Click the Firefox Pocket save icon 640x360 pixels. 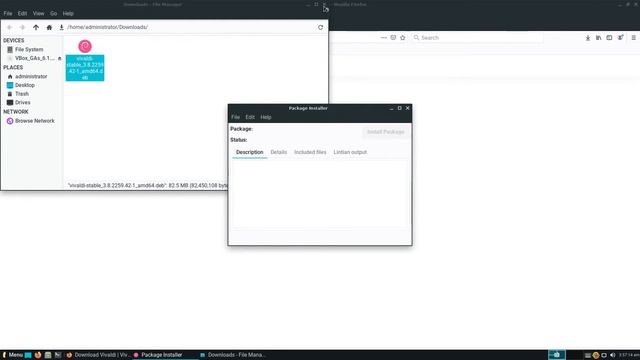393,38
